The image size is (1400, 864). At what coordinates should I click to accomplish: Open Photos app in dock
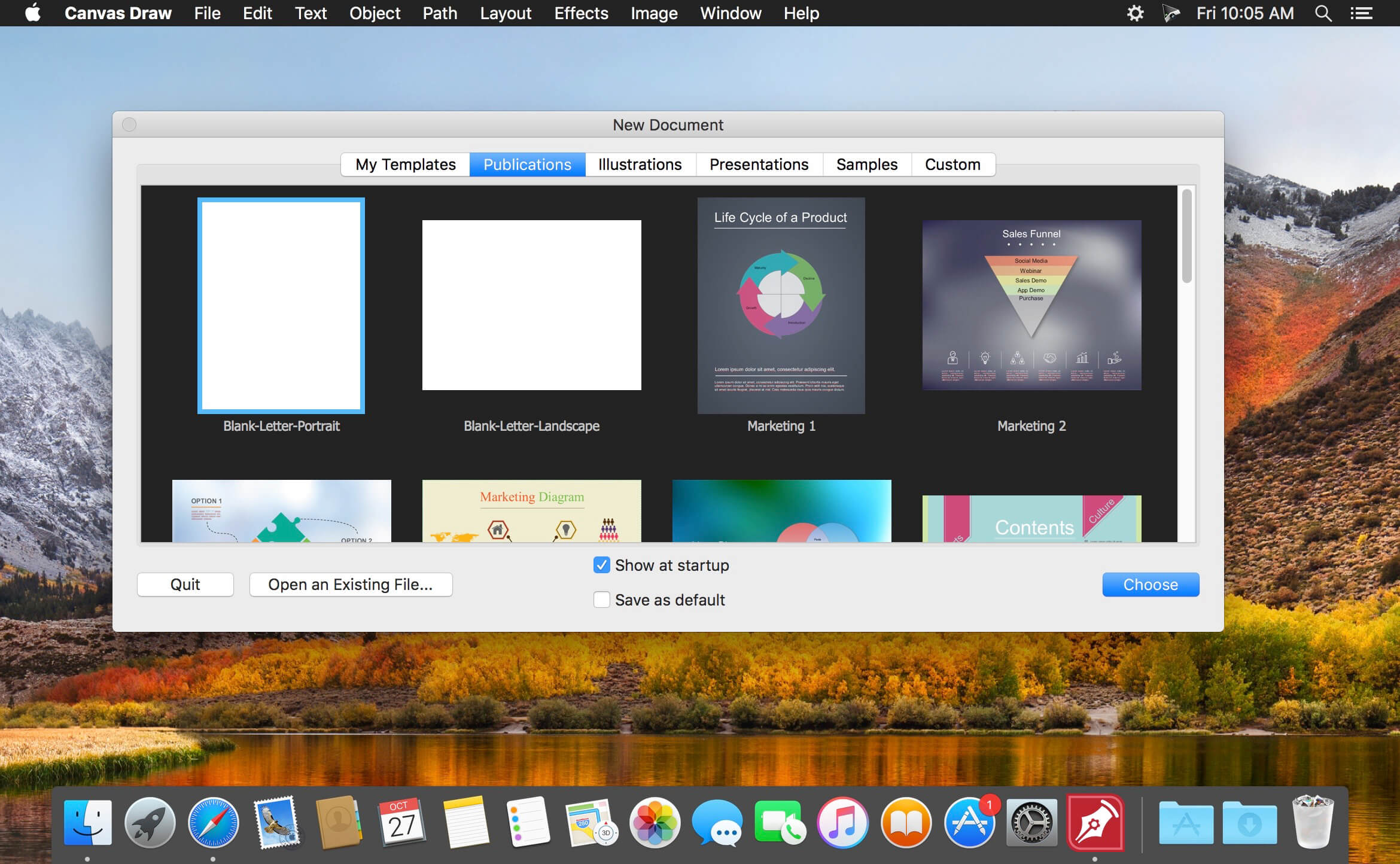(x=655, y=823)
